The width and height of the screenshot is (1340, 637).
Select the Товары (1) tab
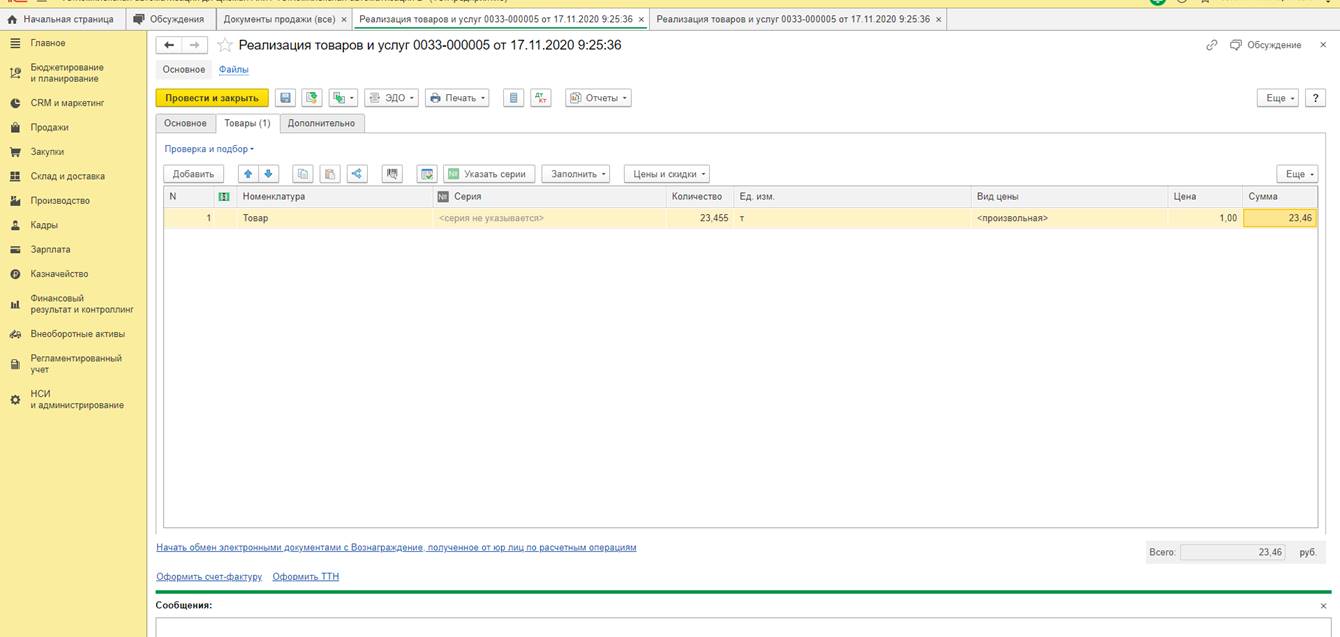[247, 123]
